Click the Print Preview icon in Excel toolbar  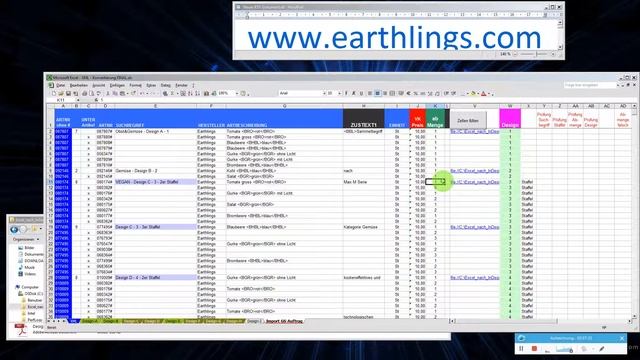click(x=91, y=93)
